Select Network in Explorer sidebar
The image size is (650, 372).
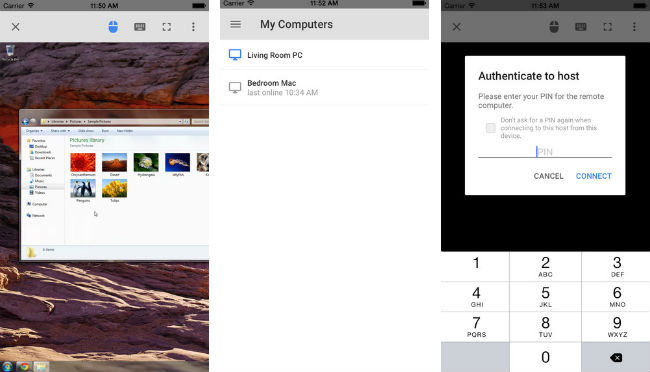click(36, 216)
